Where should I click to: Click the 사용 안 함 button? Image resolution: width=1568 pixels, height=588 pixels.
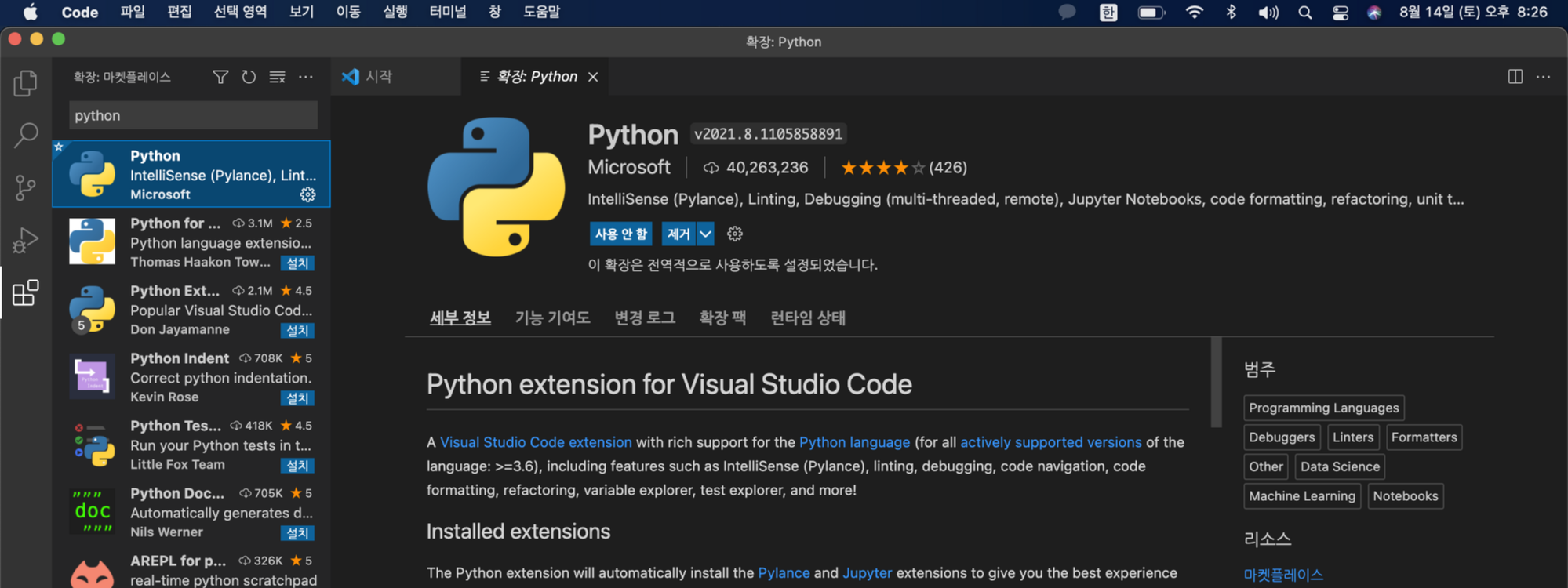coord(621,234)
